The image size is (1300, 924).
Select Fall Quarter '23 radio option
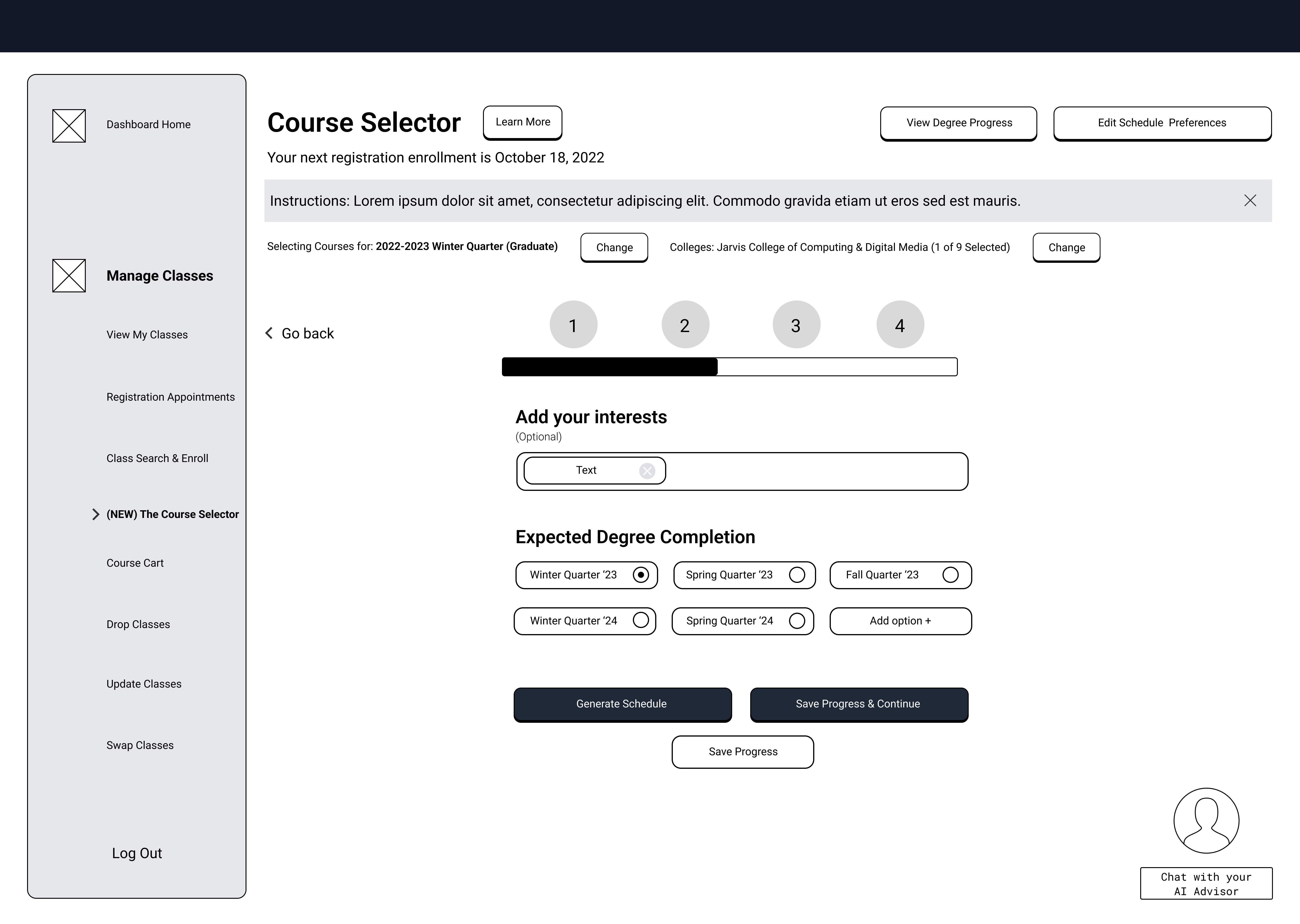pos(951,575)
